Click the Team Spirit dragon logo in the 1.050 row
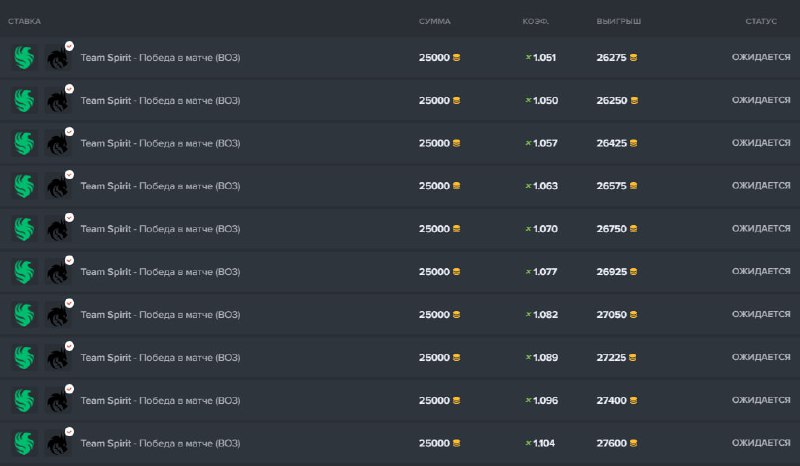The width and height of the screenshot is (800, 466). pyautogui.click(x=58, y=101)
